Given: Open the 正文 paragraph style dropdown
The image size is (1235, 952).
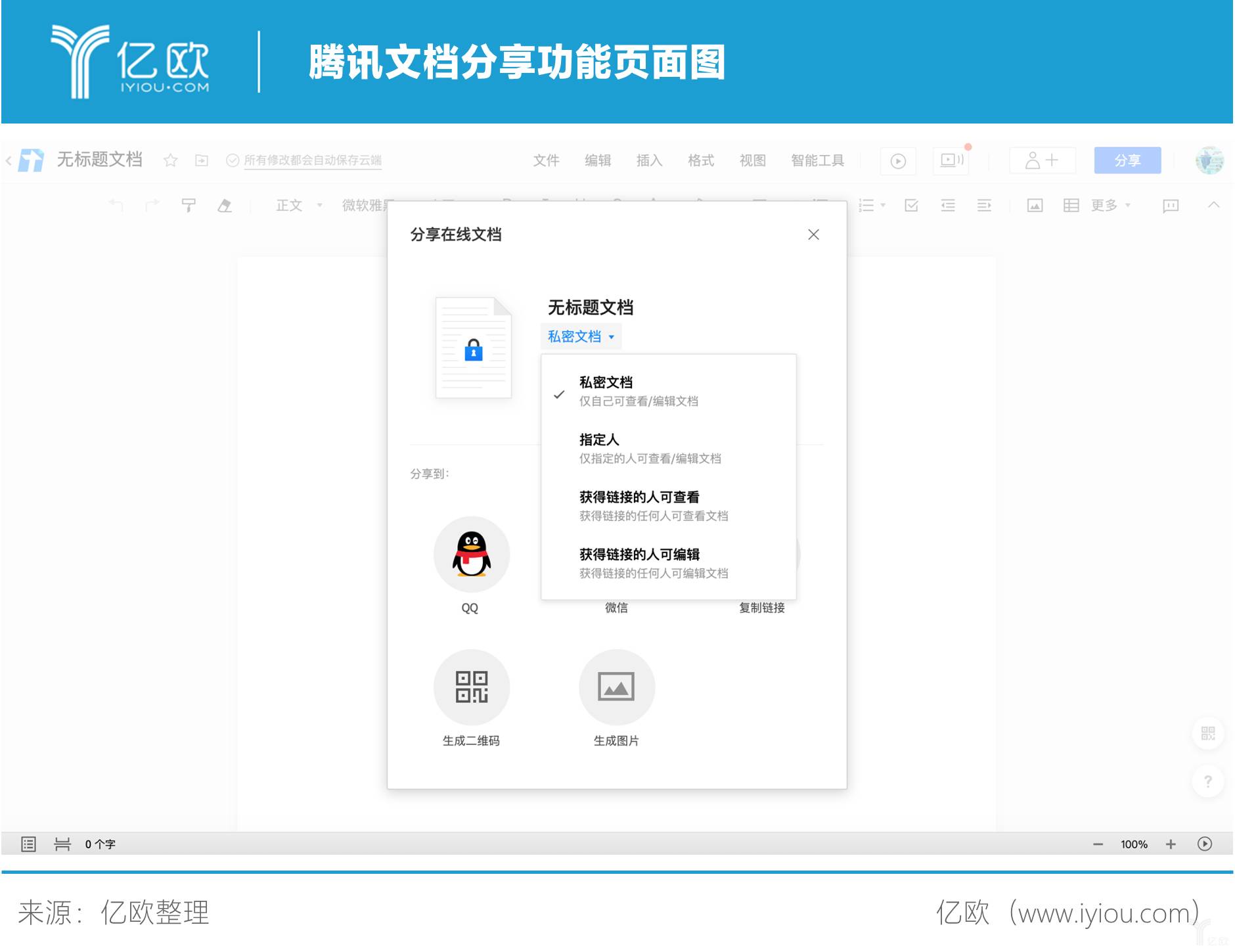Looking at the screenshot, I should click(299, 205).
